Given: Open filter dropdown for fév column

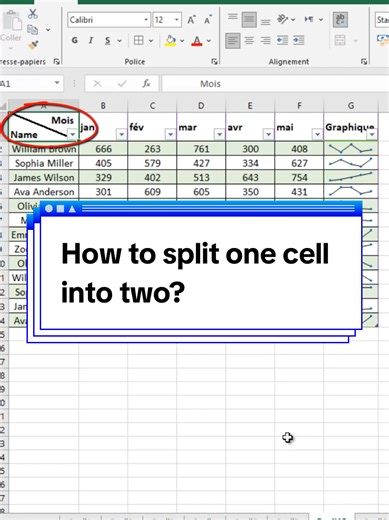Looking at the screenshot, I should [170, 134].
